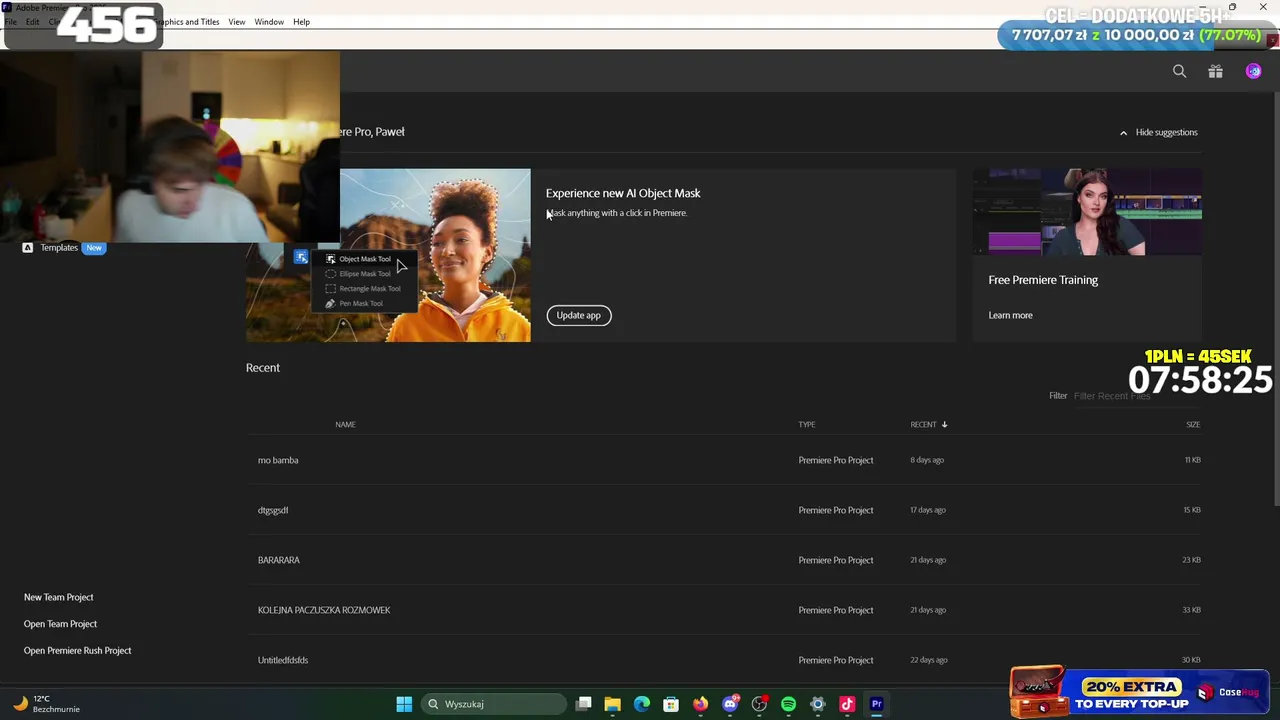Sort recent projects by the TYPE column
The height and width of the screenshot is (720, 1280).
click(807, 425)
